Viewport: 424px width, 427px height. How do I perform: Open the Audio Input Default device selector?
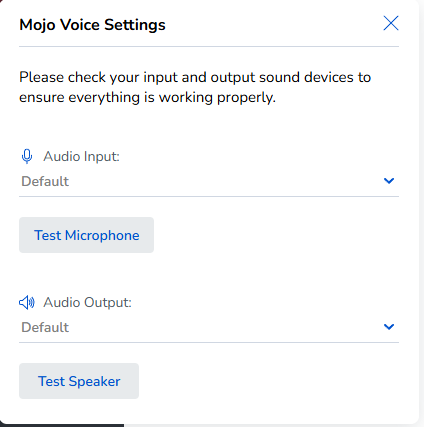[209, 181]
